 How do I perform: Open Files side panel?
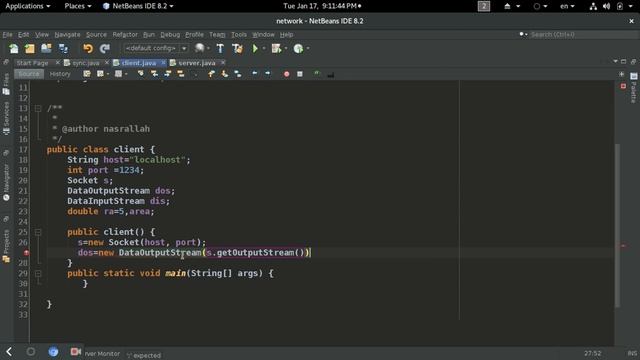[x=6, y=84]
